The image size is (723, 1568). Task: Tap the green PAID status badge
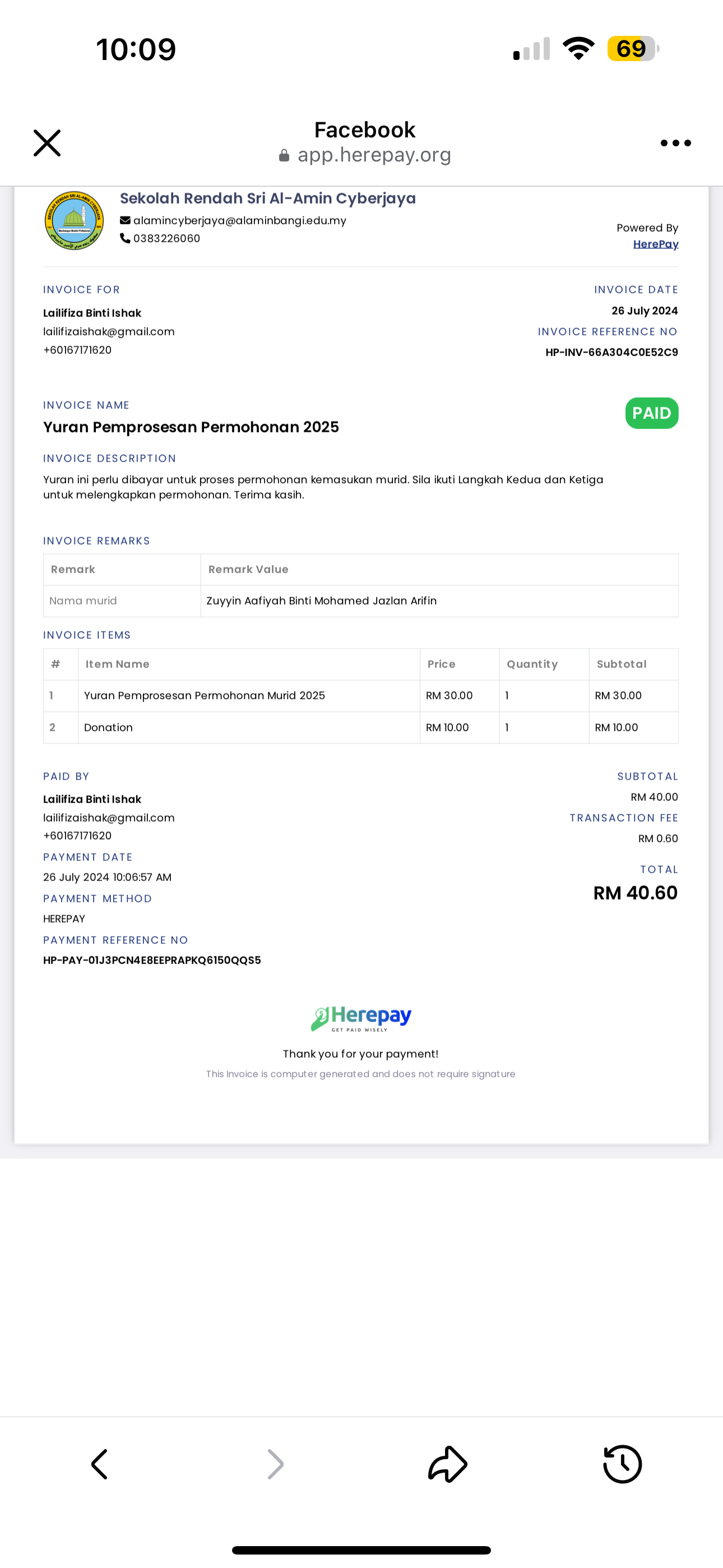pyautogui.click(x=652, y=413)
